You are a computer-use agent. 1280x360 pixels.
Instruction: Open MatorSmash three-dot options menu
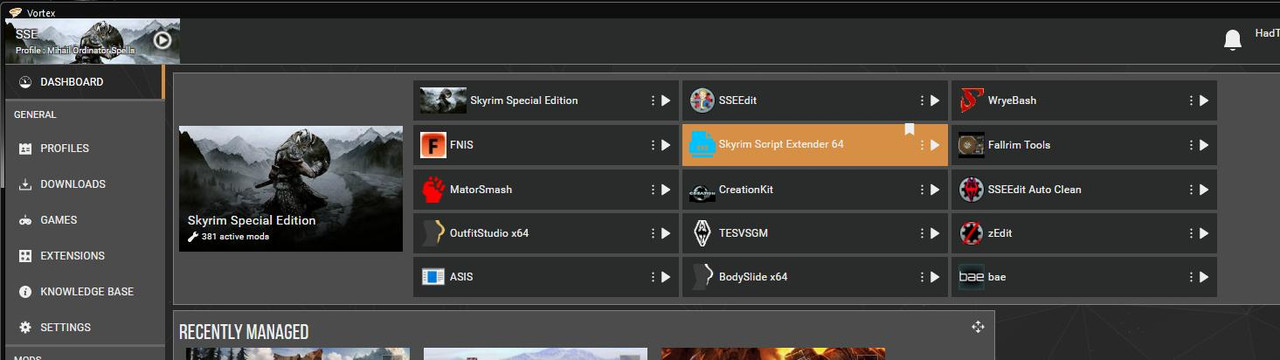[x=653, y=189]
